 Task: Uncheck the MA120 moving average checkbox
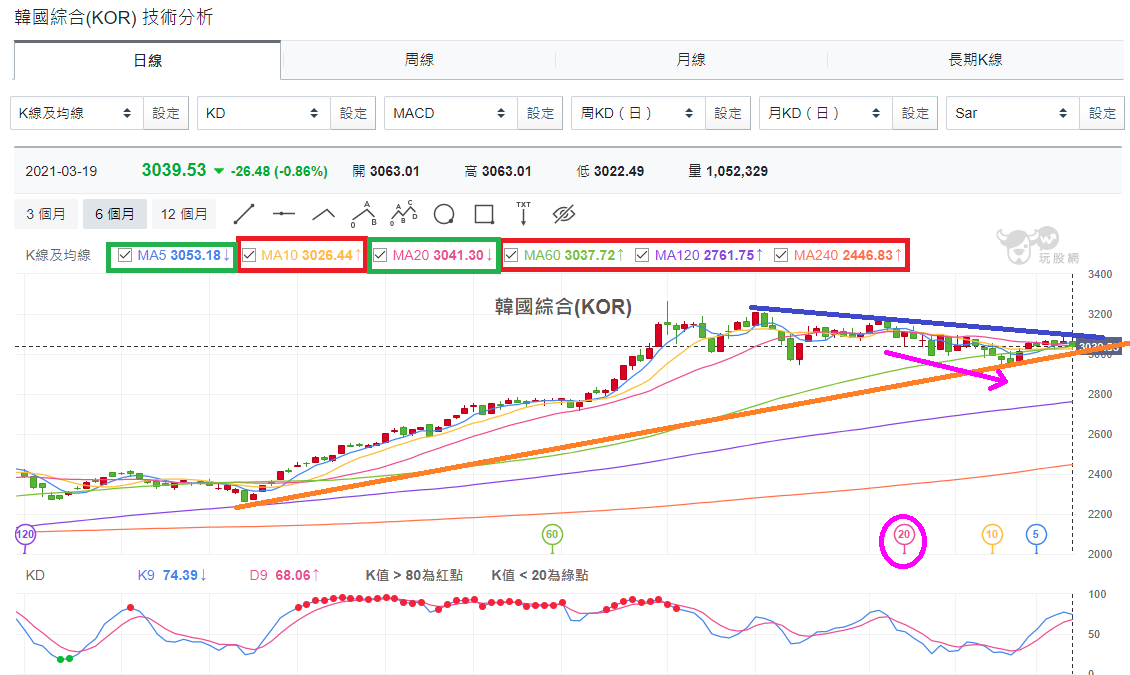tap(642, 255)
